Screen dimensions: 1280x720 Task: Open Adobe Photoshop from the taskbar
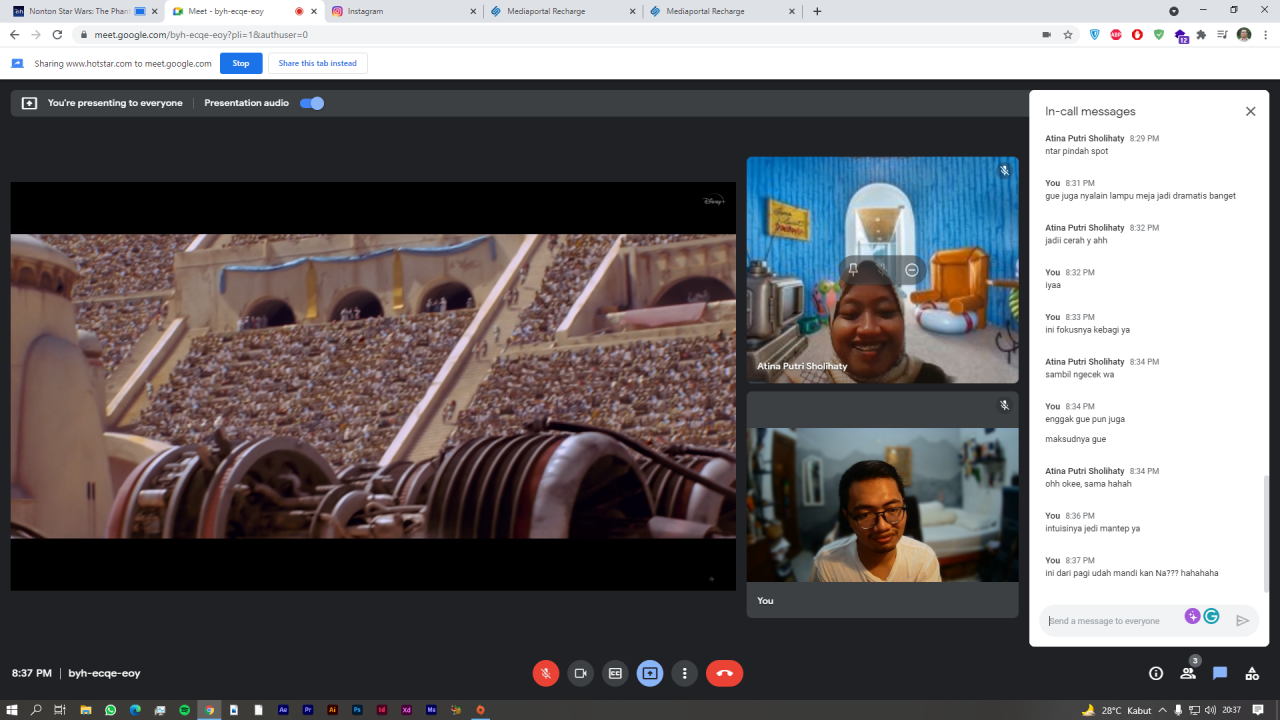(357, 710)
